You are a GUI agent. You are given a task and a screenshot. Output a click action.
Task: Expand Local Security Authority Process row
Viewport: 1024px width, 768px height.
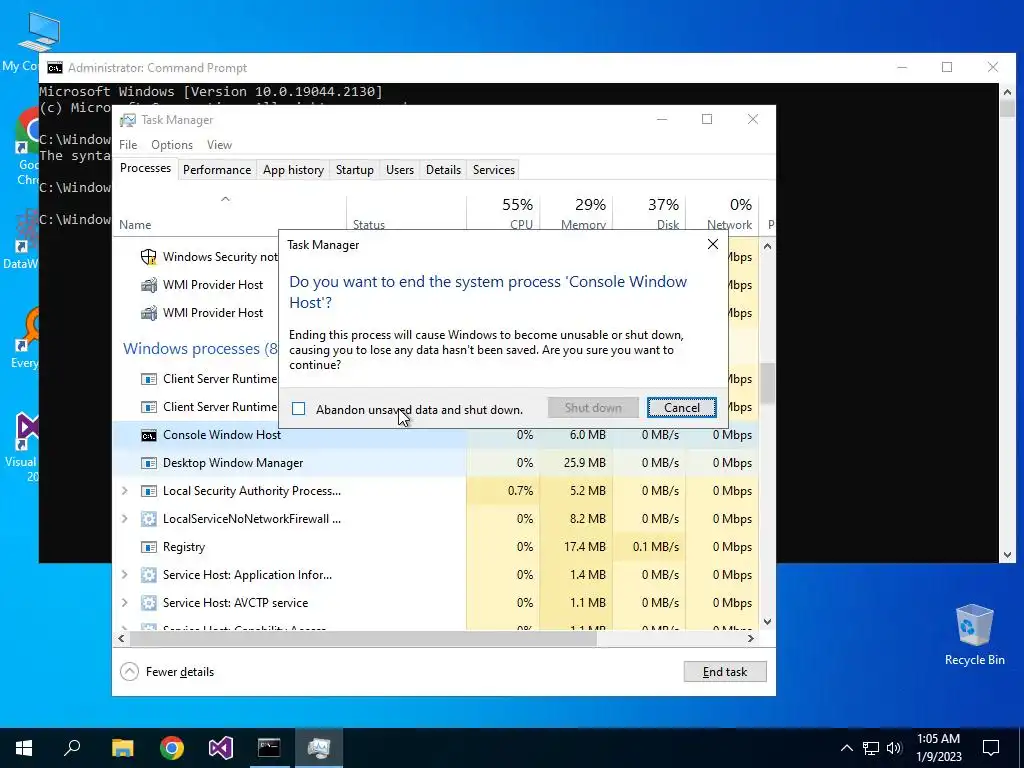[125, 490]
